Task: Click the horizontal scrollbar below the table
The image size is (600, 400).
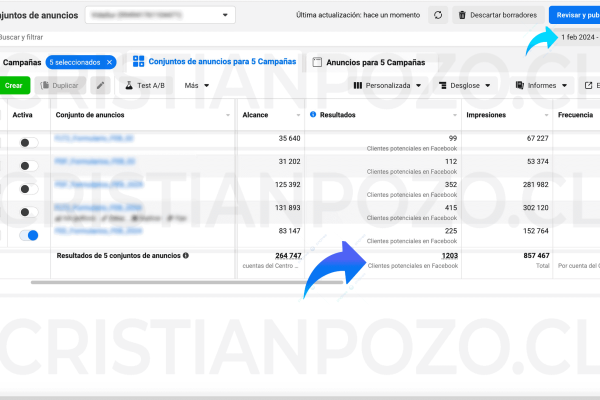Action: pos(187,282)
